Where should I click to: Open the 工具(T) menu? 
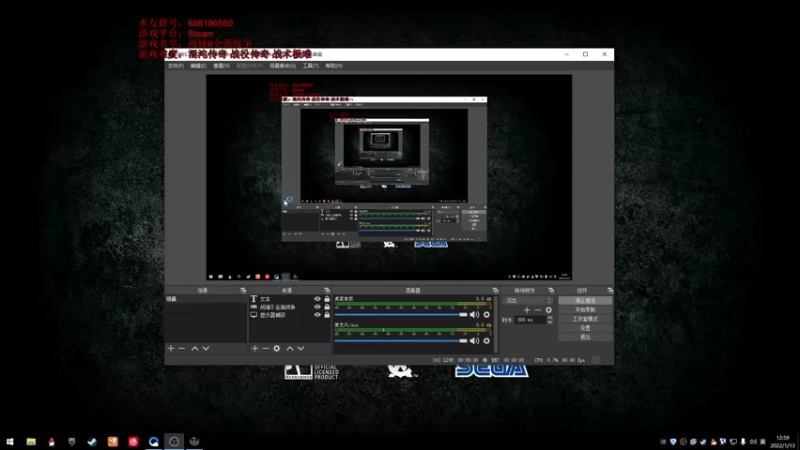pos(311,66)
